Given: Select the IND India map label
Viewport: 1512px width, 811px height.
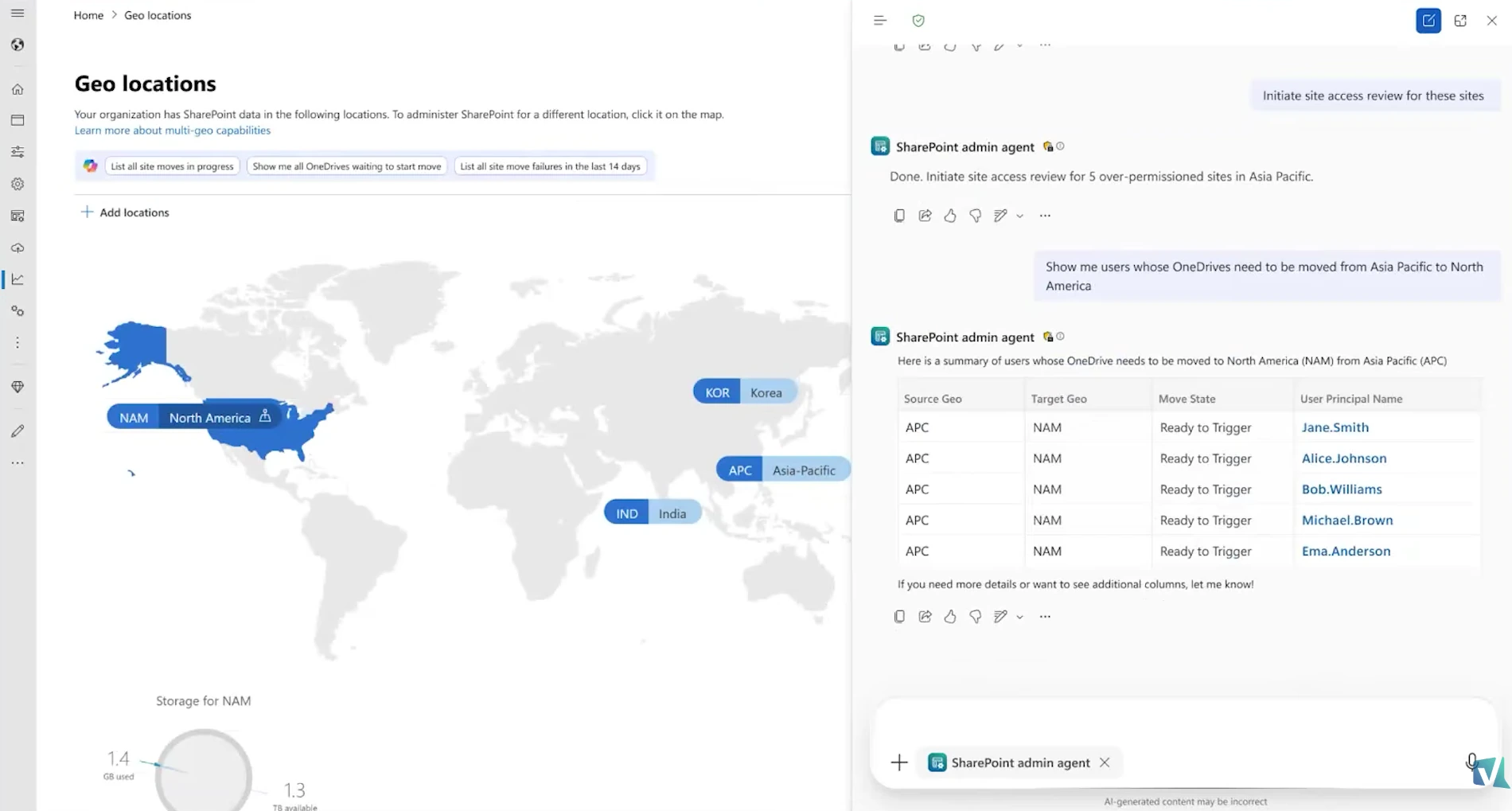Looking at the screenshot, I should tap(652, 513).
